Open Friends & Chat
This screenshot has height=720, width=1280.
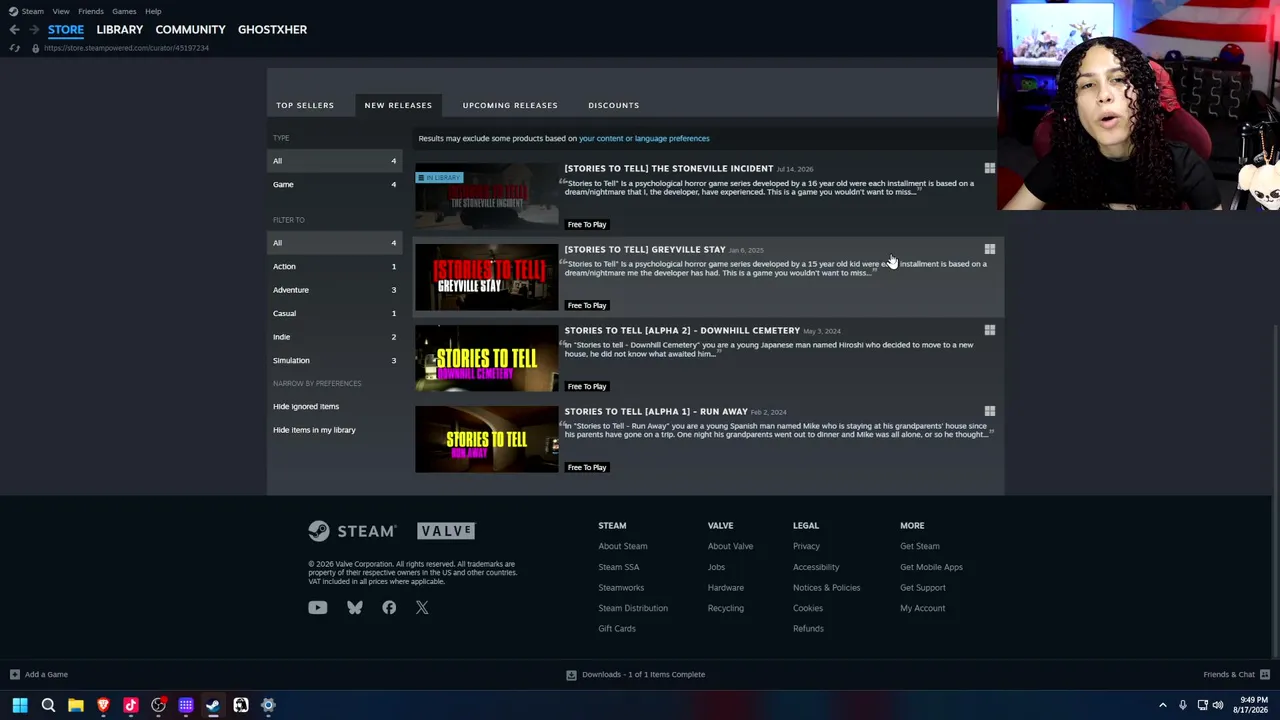[x=1236, y=675]
